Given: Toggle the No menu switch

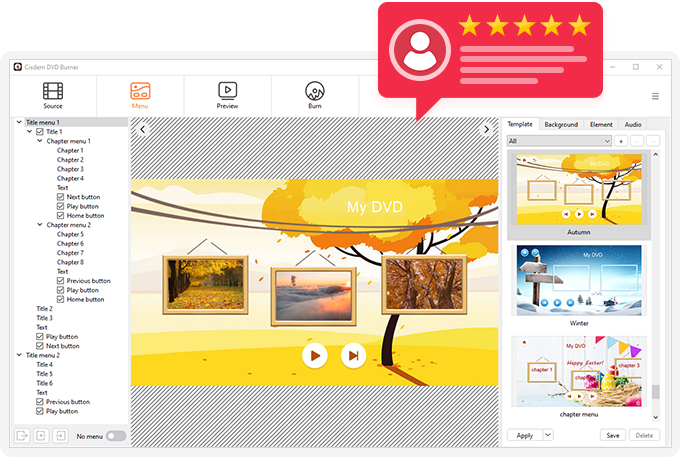Looking at the screenshot, I should pos(116,435).
